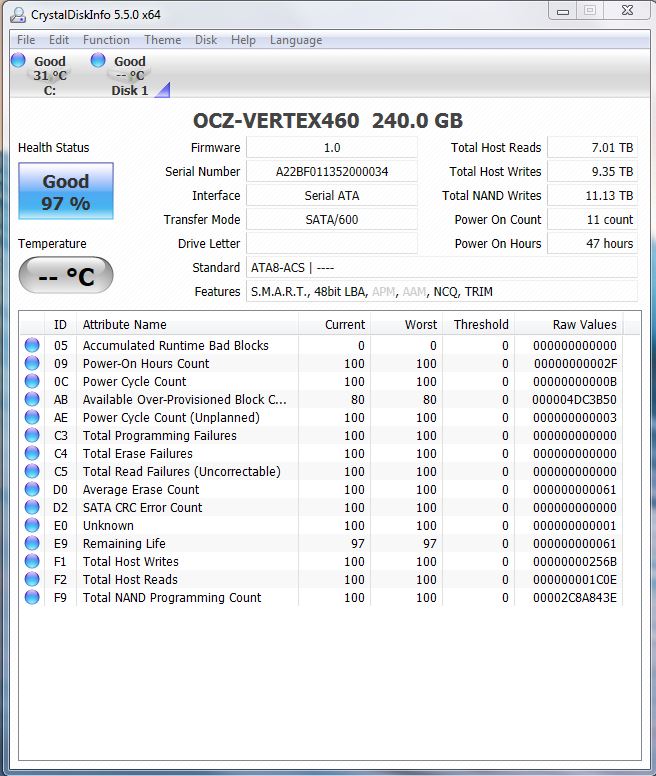656x776 pixels.
Task: Select the Total NAND Programming Count row
Action: pos(172,598)
